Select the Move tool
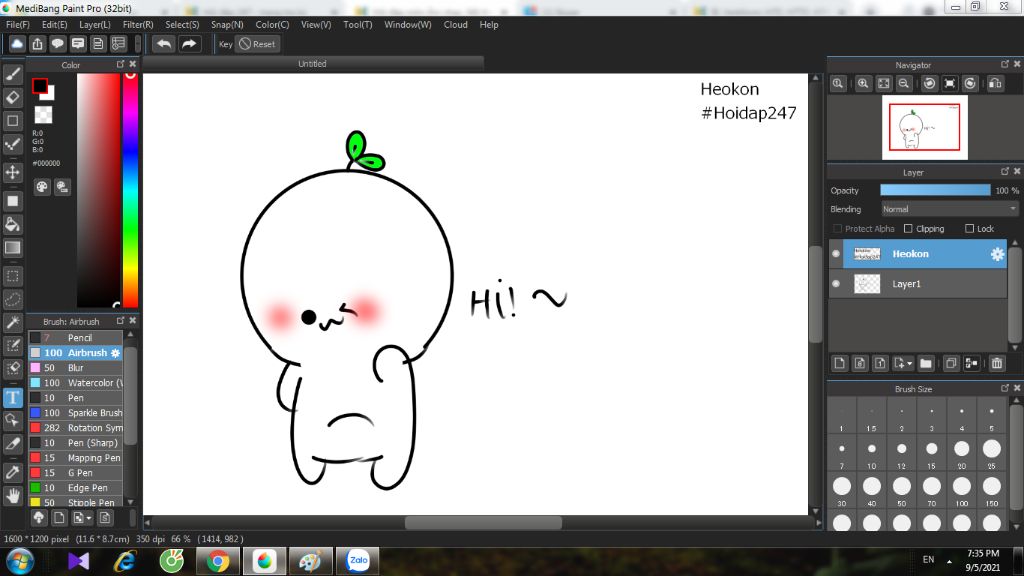Viewport: 1024px width, 576px height. point(12,172)
